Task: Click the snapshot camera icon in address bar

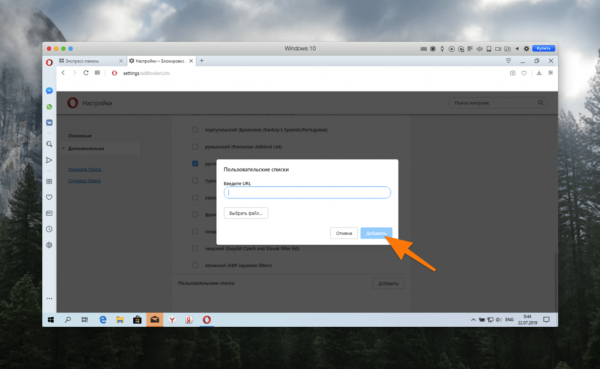Action: (512, 73)
